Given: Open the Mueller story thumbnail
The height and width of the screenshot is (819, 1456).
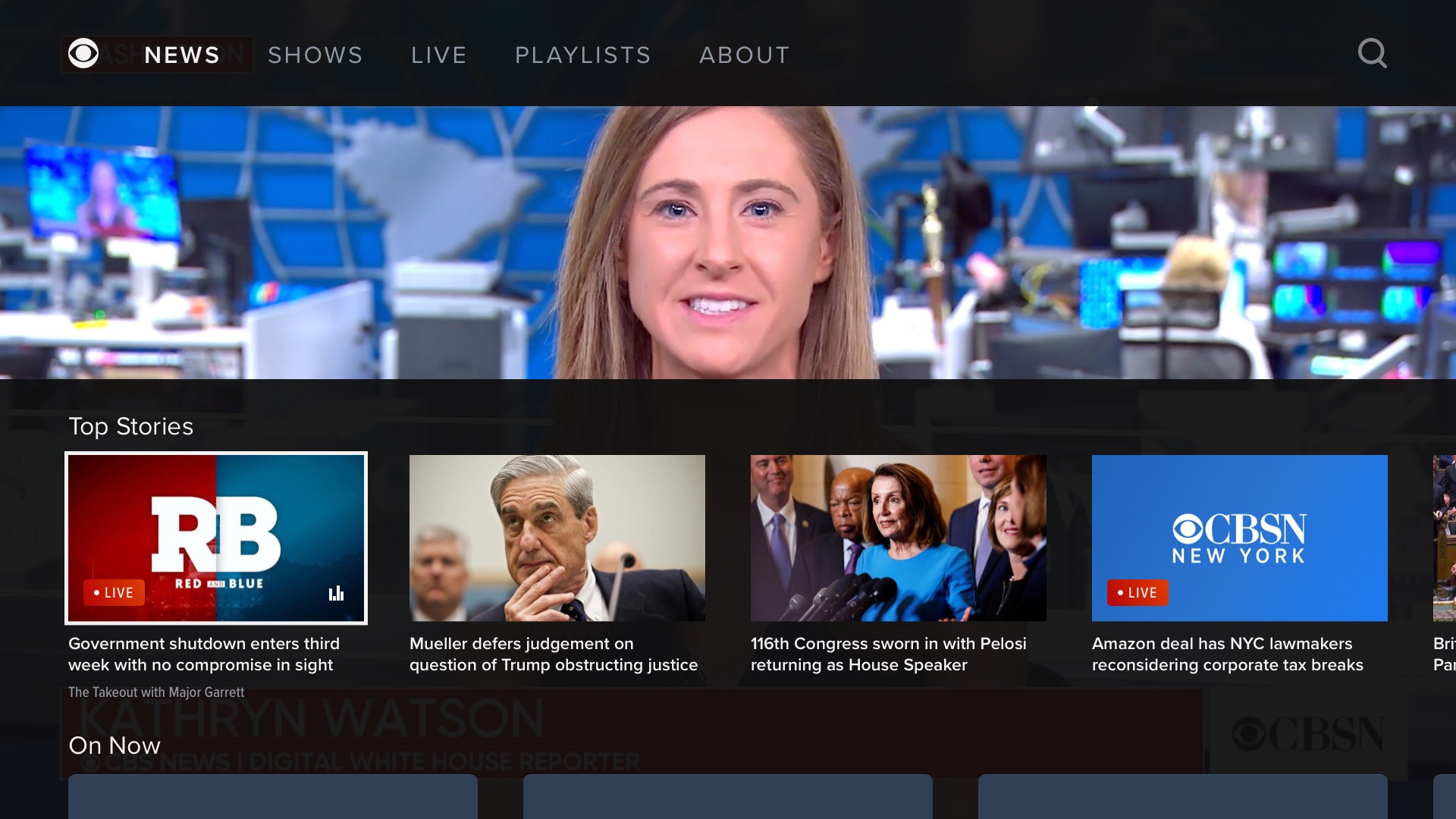Looking at the screenshot, I should point(557,538).
